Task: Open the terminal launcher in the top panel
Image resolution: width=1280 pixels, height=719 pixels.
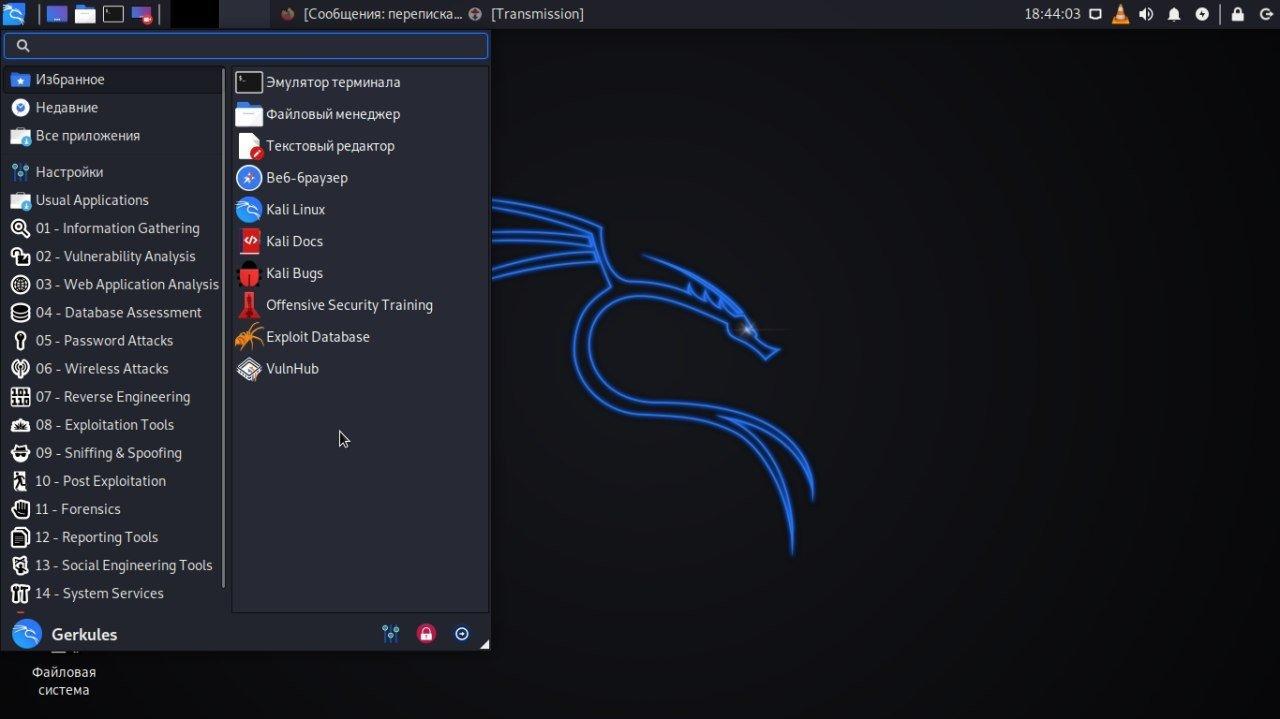Action: click(x=113, y=14)
